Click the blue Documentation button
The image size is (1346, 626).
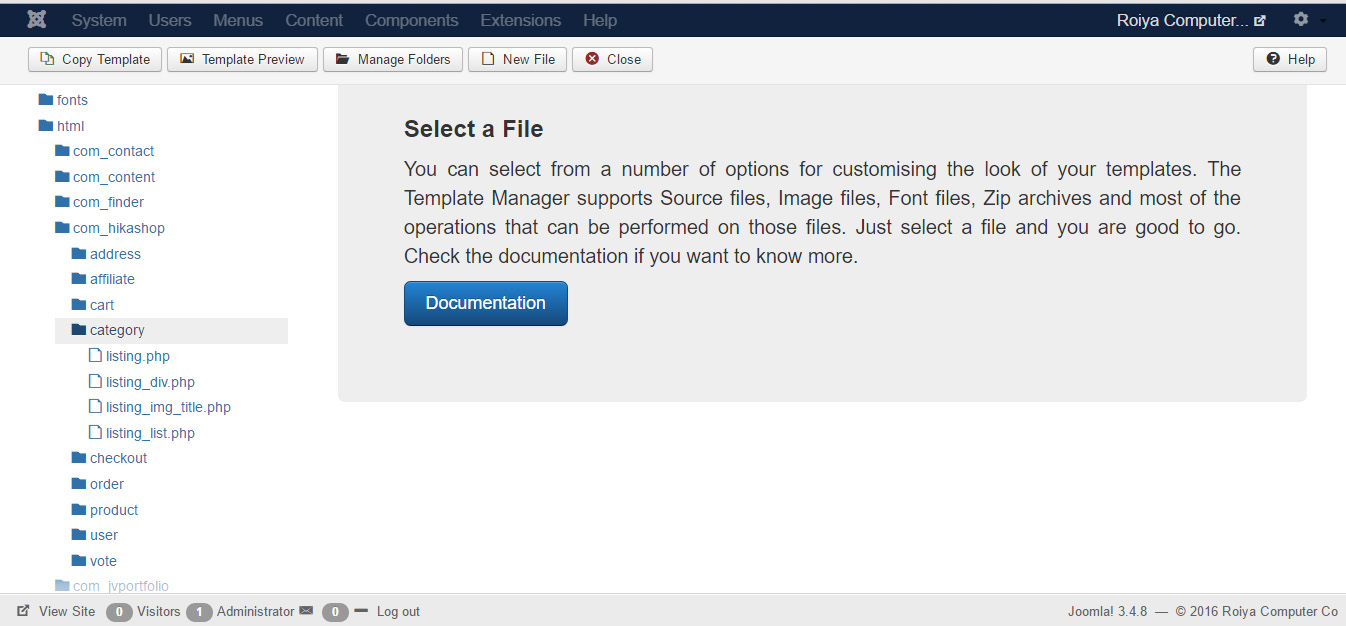(x=485, y=303)
